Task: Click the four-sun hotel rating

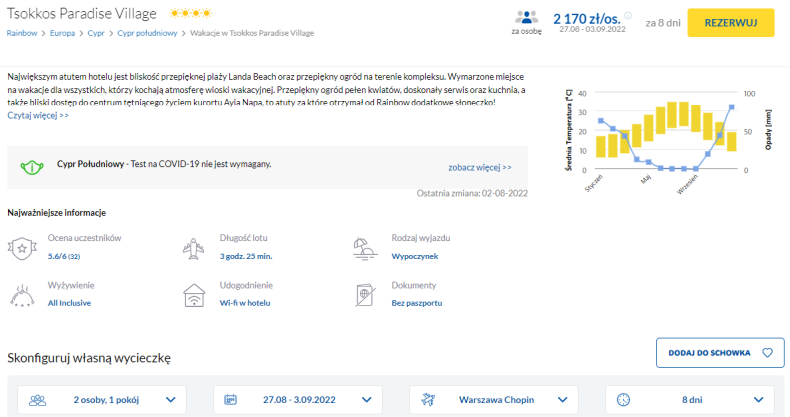Action: (x=190, y=14)
